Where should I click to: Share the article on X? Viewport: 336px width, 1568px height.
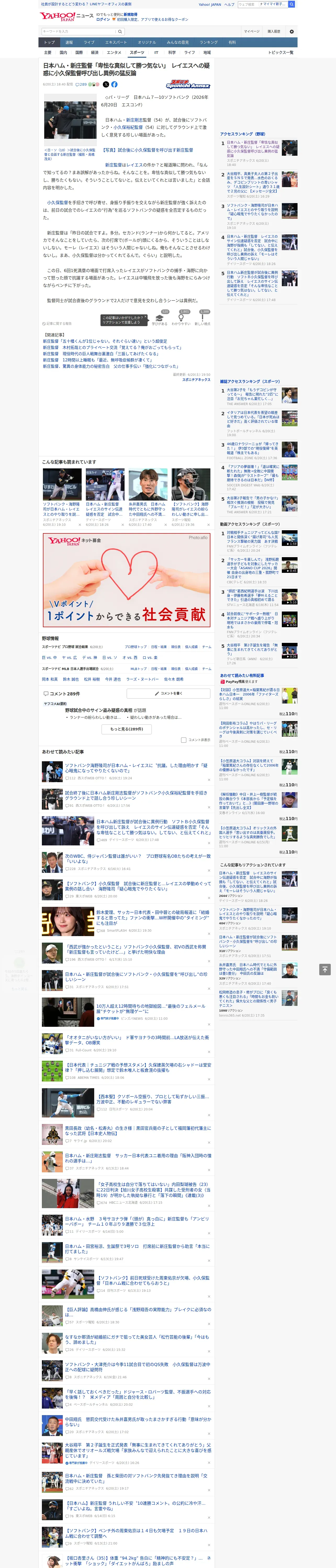pos(106,85)
